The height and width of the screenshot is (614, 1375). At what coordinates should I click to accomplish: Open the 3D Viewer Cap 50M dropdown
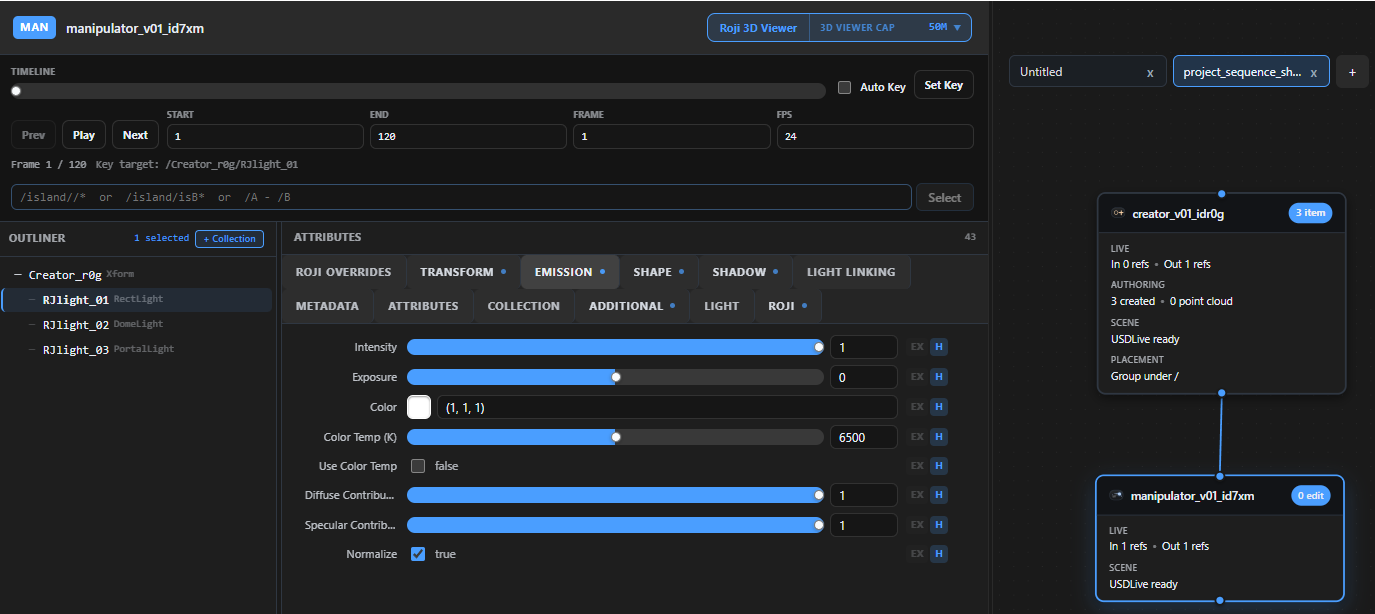click(x=890, y=28)
